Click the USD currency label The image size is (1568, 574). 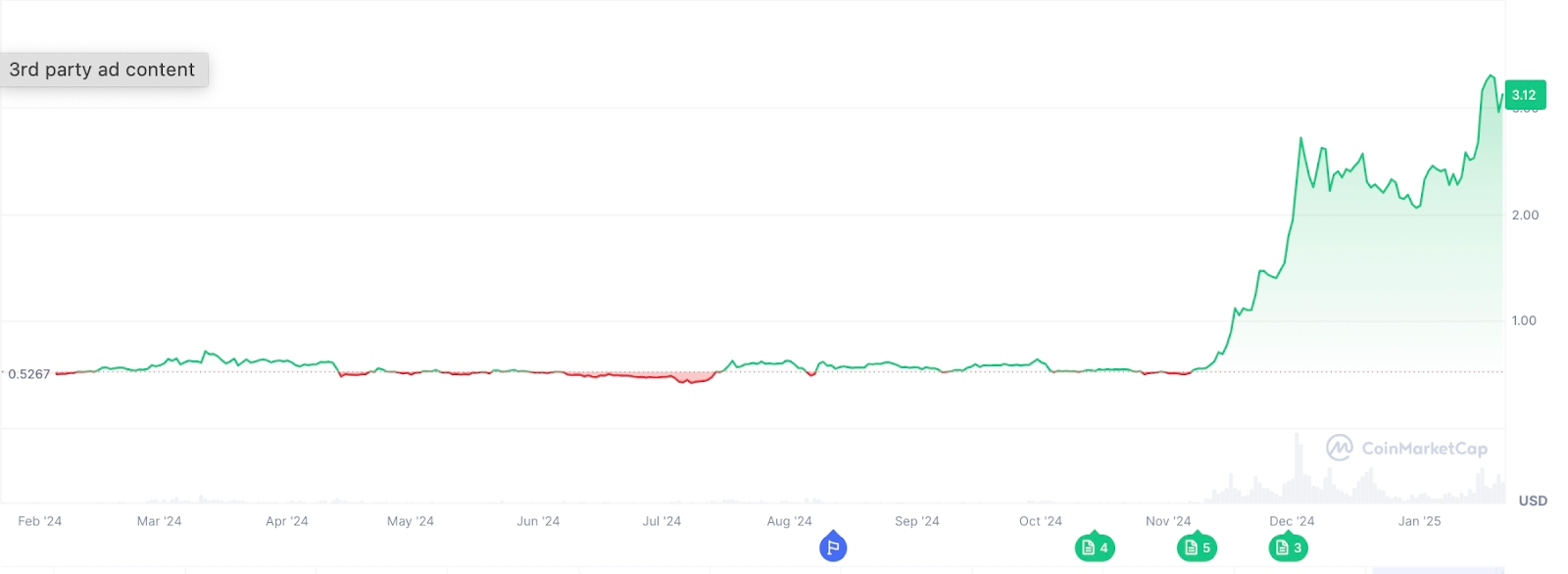[x=1533, y=501]
